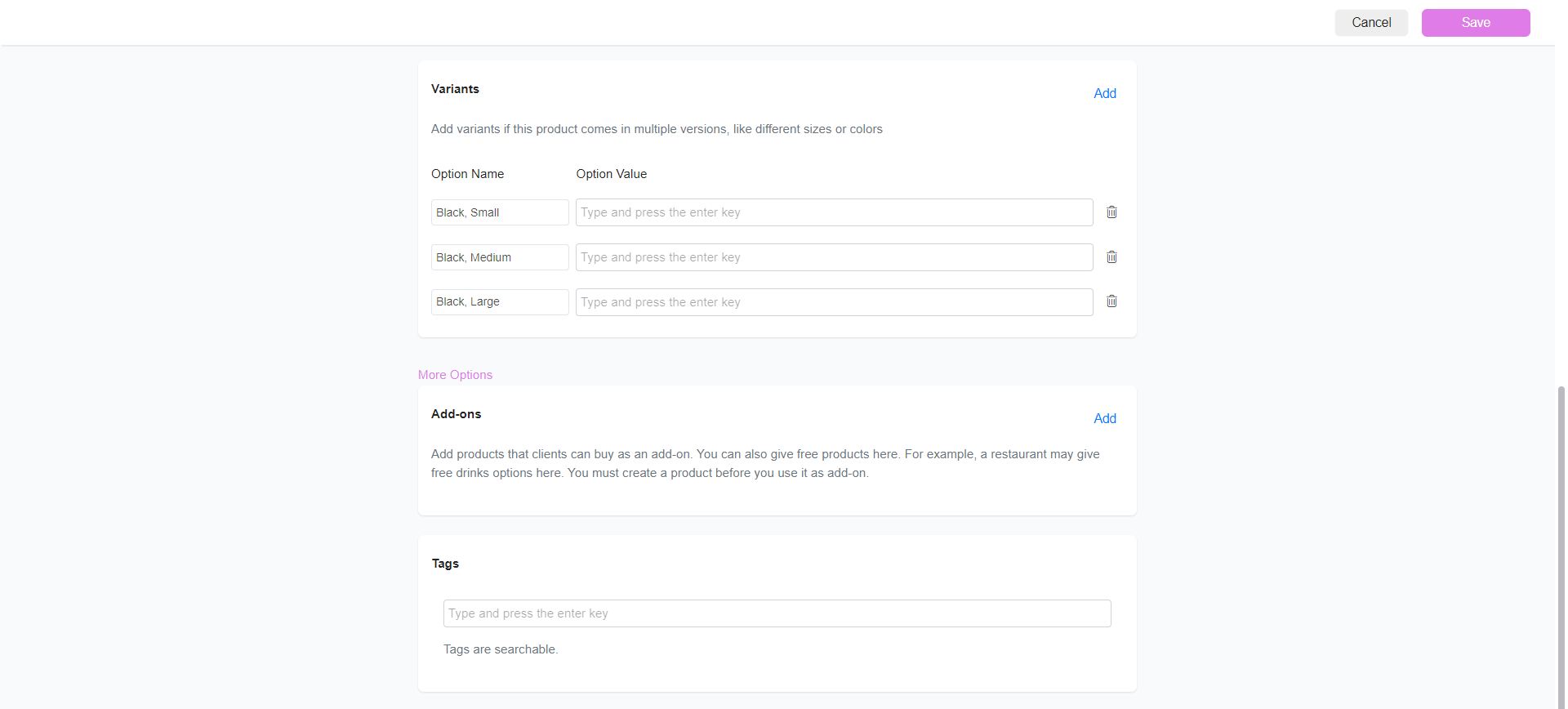Focus the Tags input field

pos(777,613)
